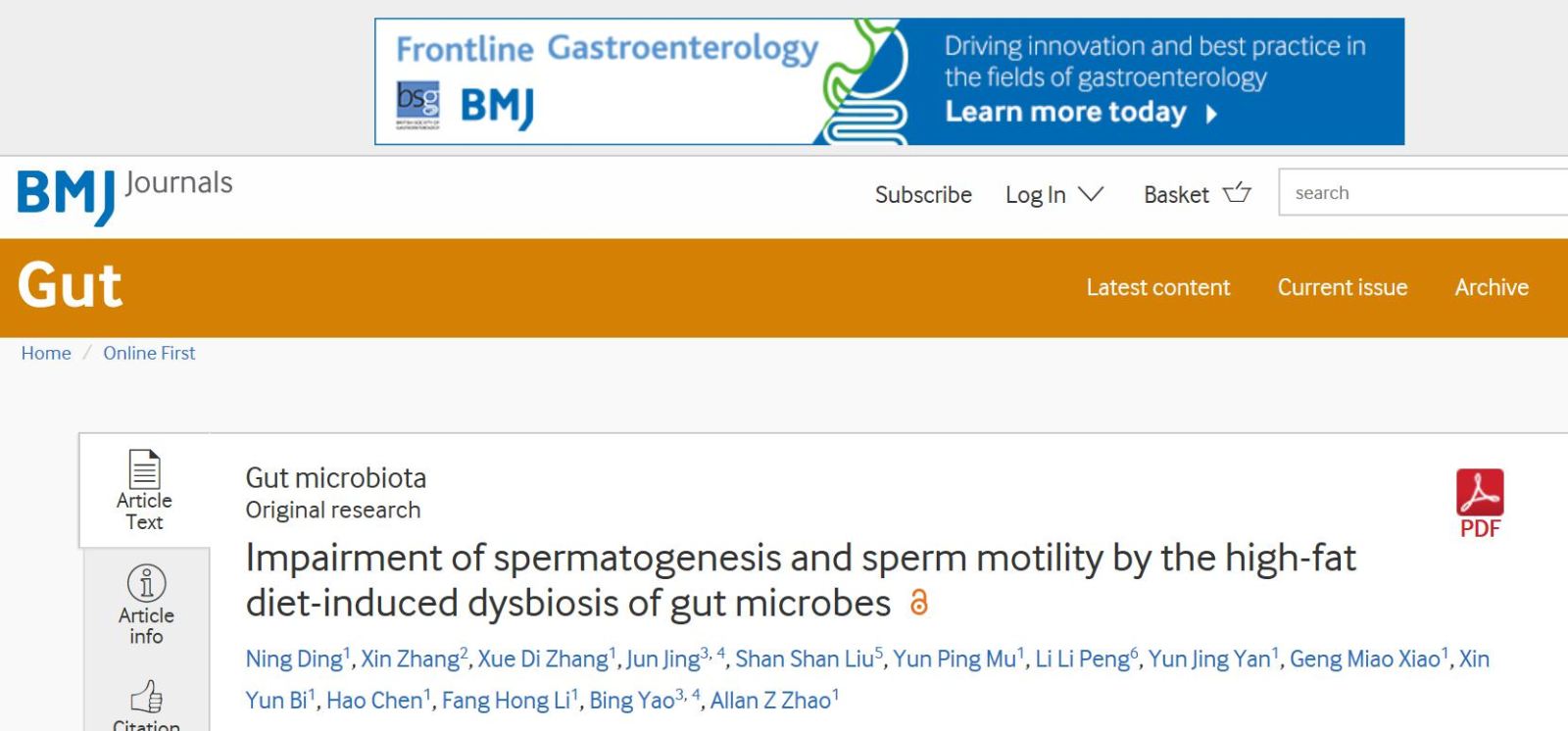Click author Shan Shan Liu
1568x731 pixels.
(805, 659)
